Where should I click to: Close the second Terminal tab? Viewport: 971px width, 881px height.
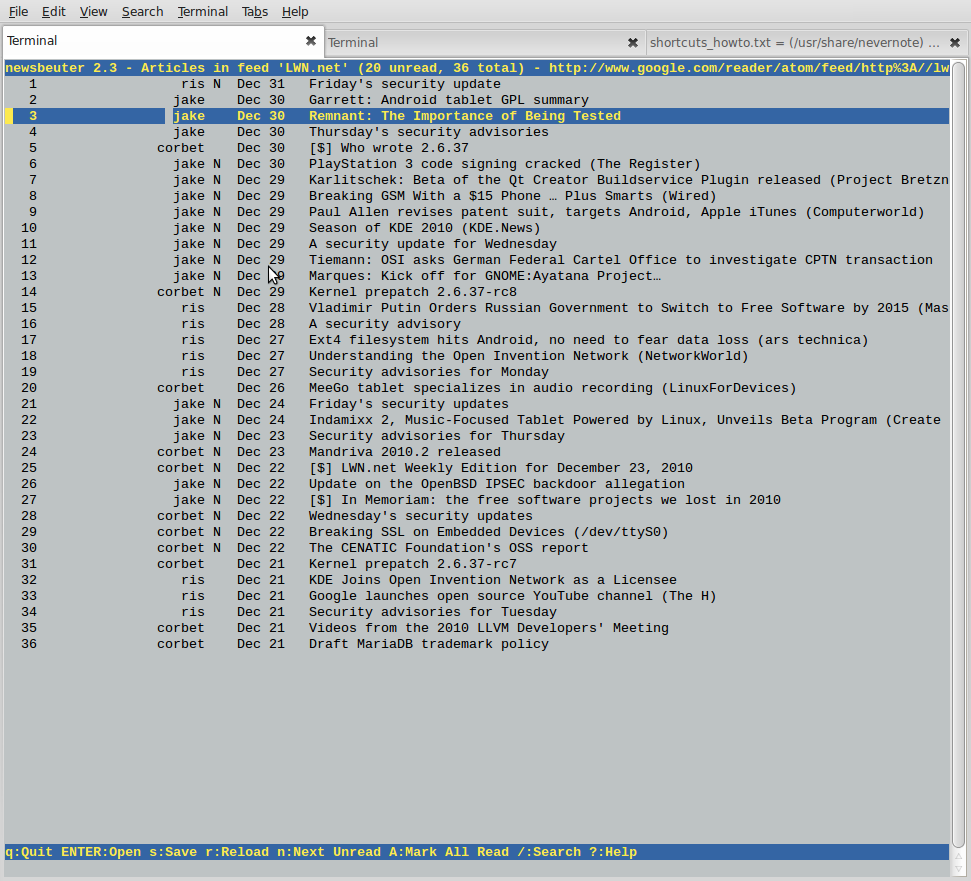632,43
